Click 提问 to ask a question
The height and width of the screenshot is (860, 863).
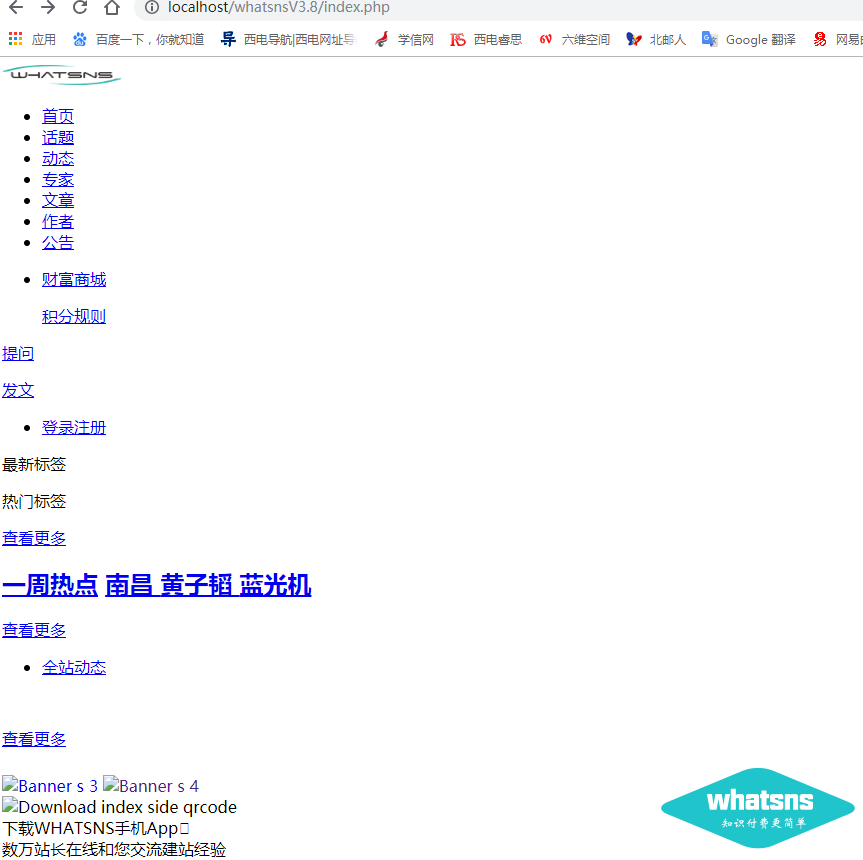point(18,353)
